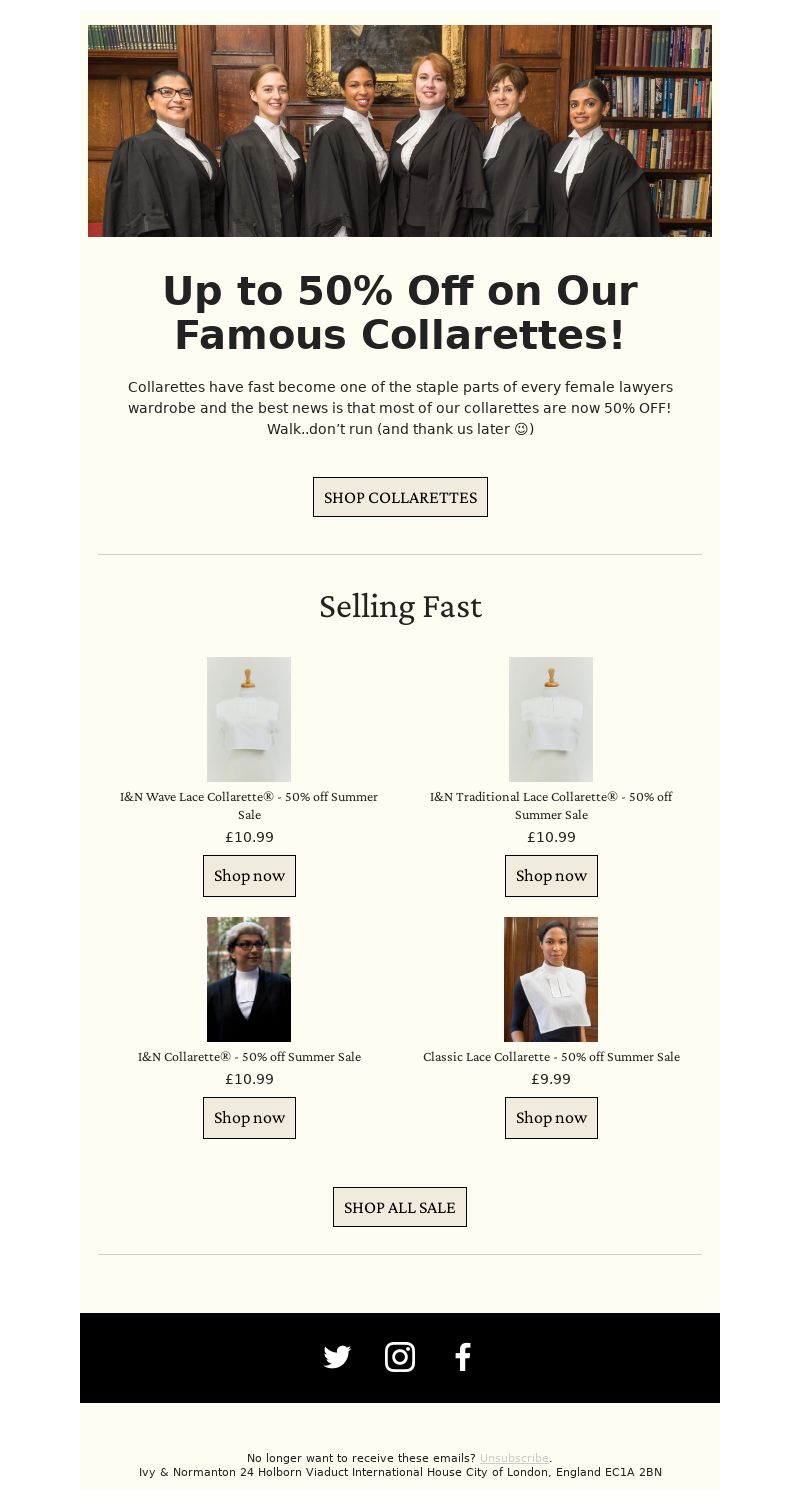Open the Classic Lace Collarette model photo
Image resolution: width=800 pixels, height=1510 pixels.
tap(551, 979)
